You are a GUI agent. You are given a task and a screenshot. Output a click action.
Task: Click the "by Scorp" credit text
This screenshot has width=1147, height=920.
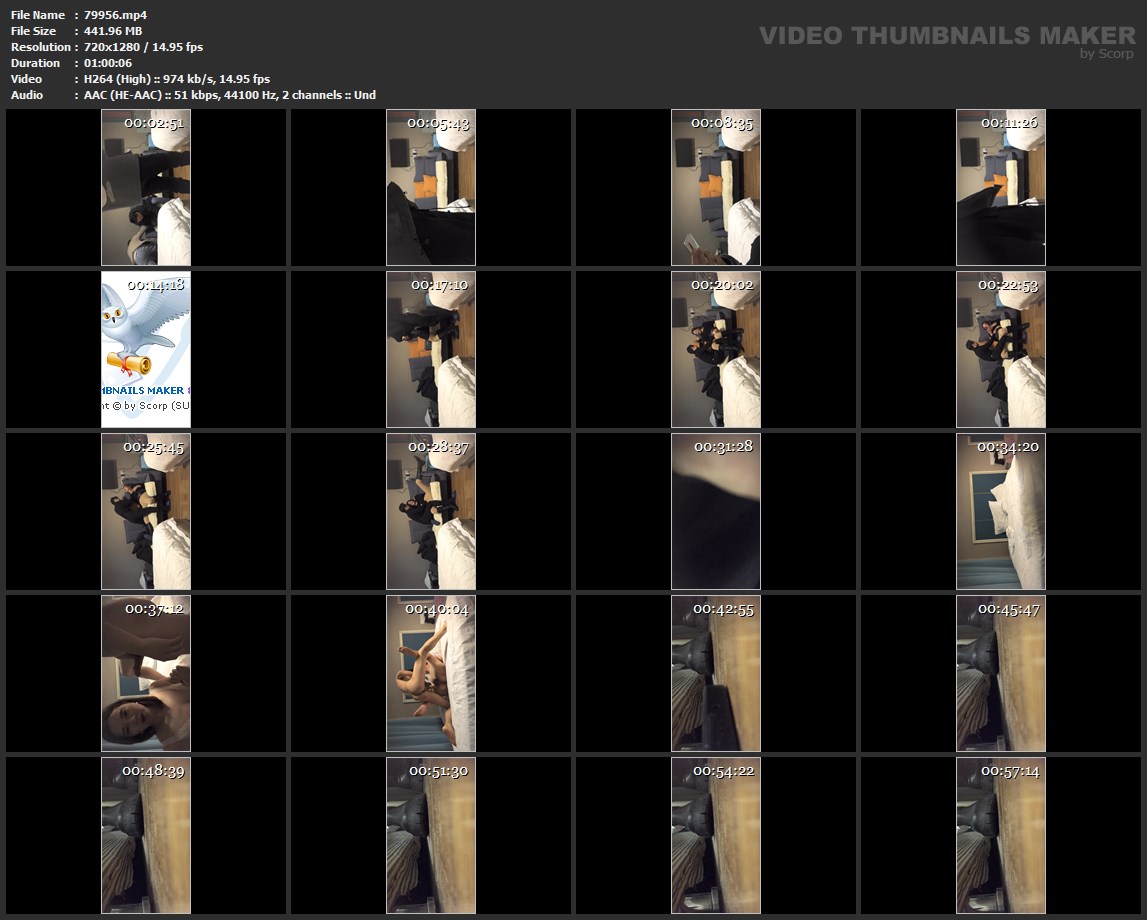[x=1106, y=54]
